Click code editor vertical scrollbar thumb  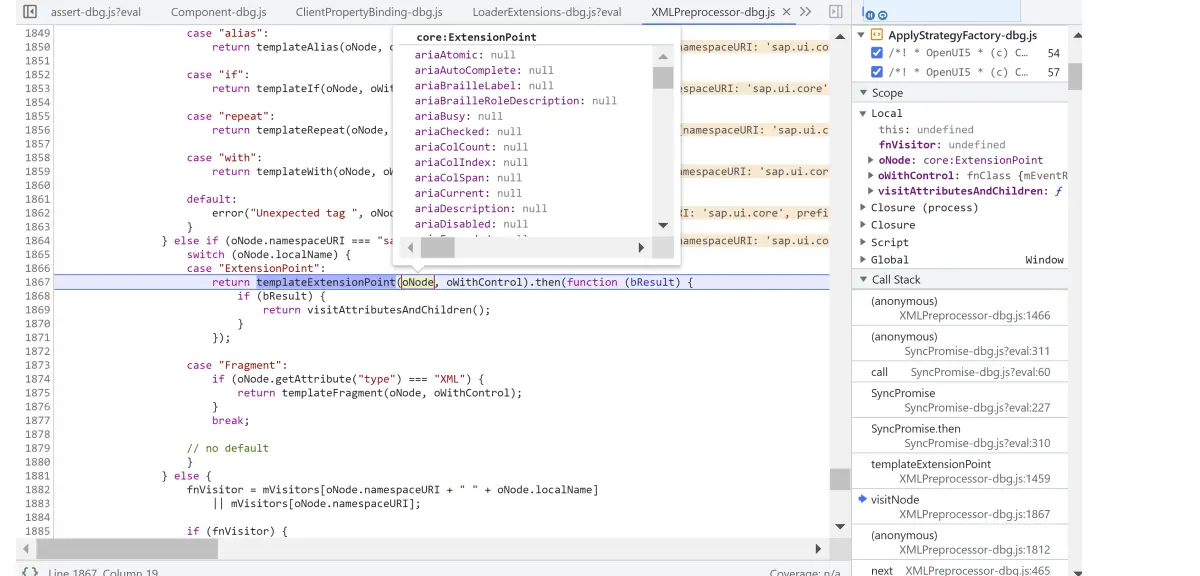(x=839, y=479)
